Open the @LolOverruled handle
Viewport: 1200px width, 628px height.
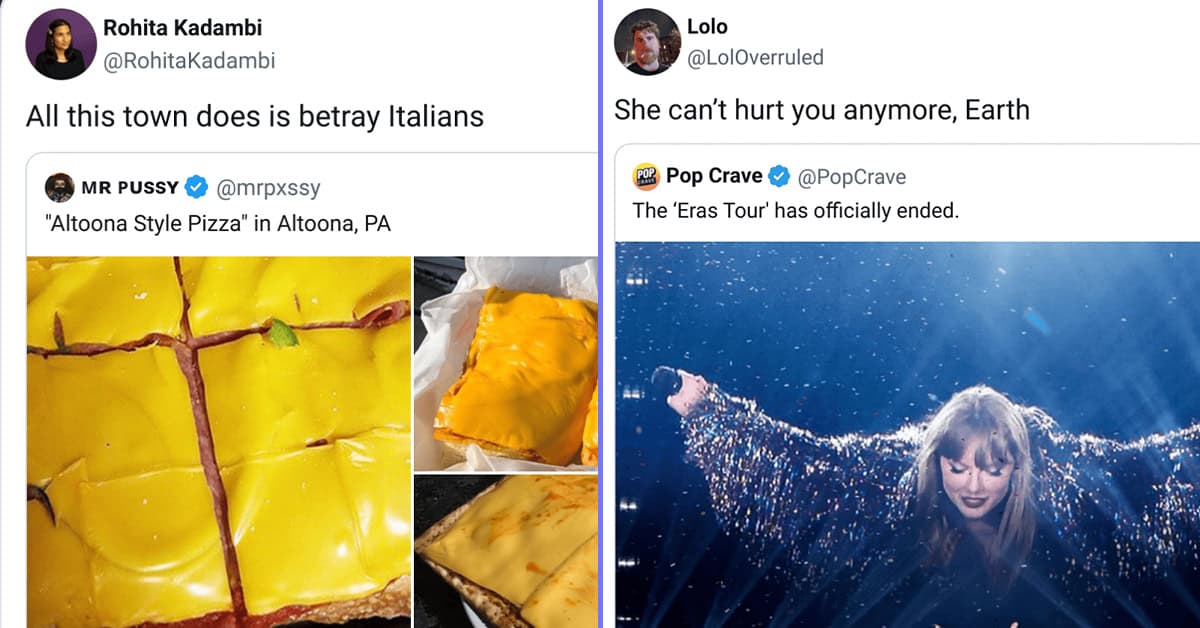[755, 57]
